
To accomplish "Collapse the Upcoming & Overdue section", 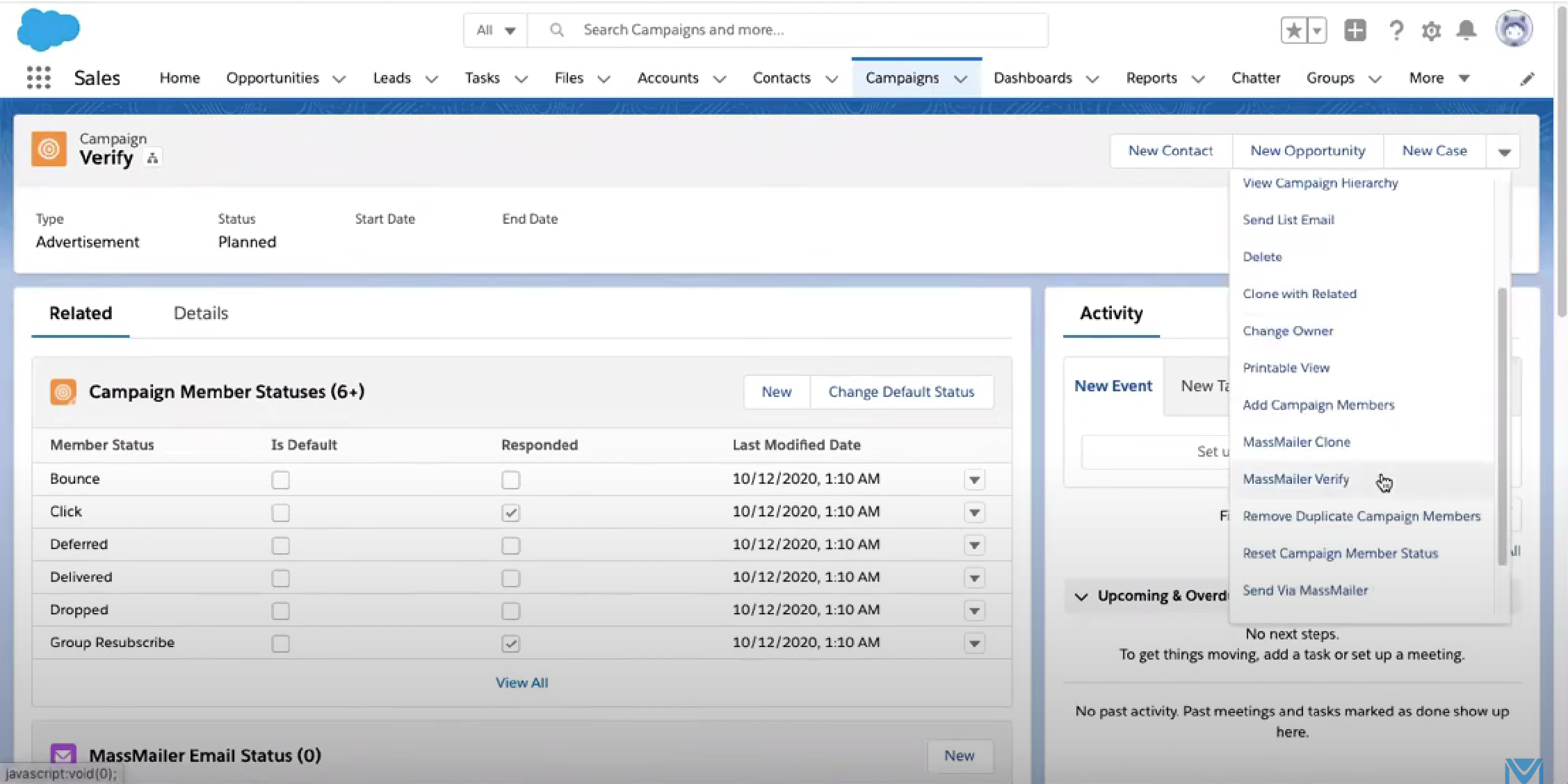I will tap(1081, 596).
